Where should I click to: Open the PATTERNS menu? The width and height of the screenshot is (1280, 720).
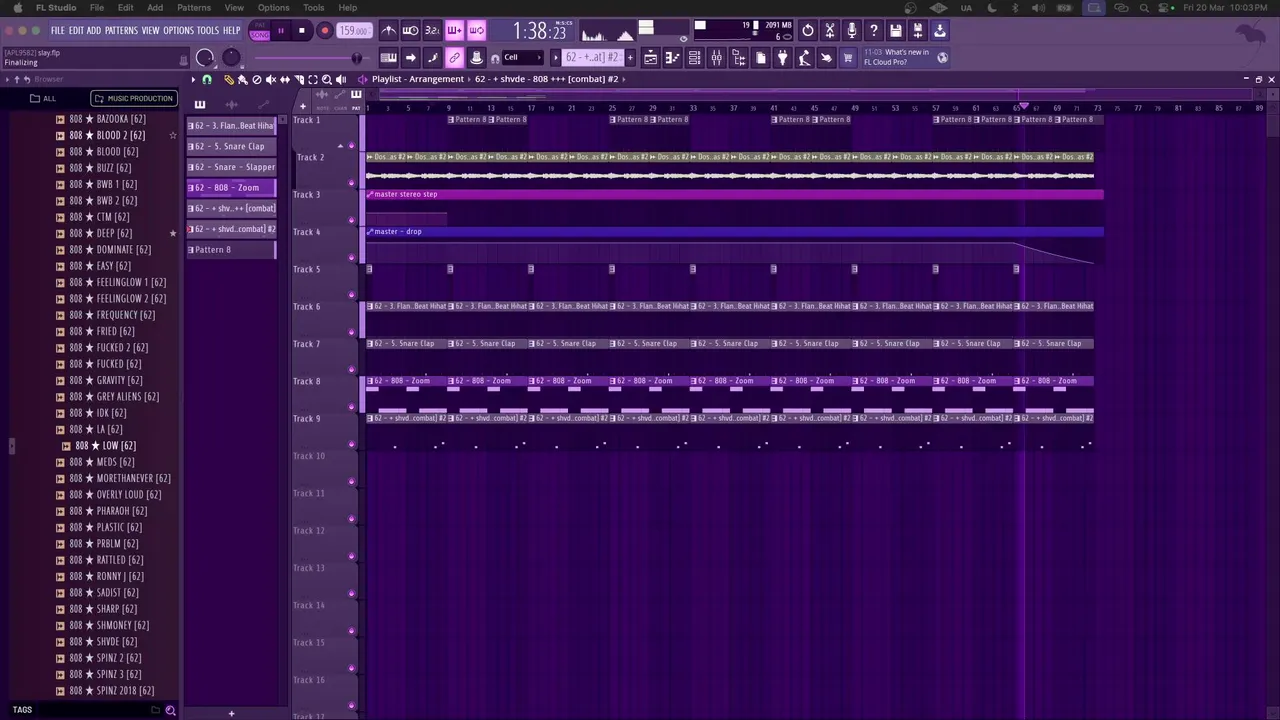click(x=121, y=31)
